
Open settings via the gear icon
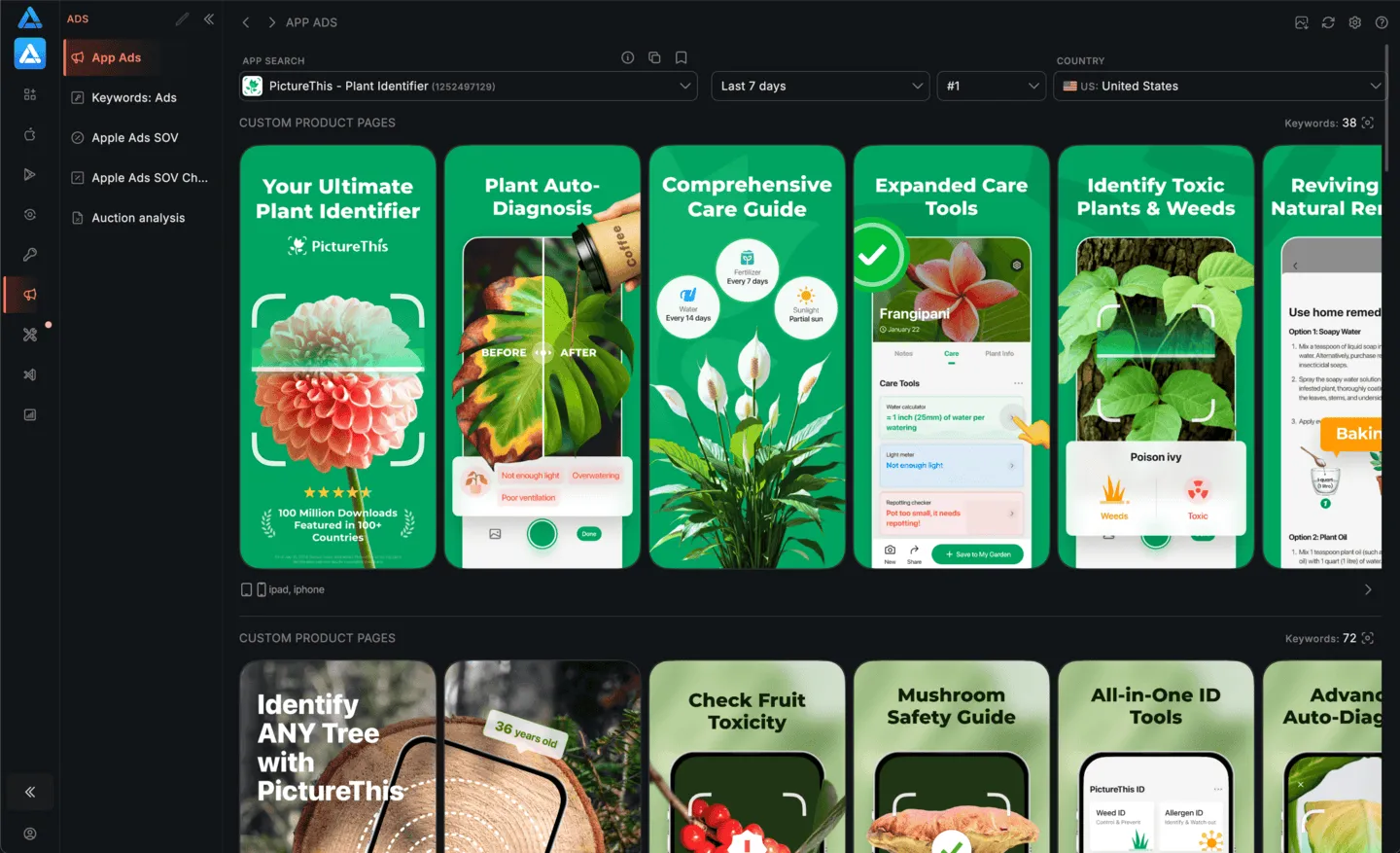pyautogui.click(x=1355, y=22)
